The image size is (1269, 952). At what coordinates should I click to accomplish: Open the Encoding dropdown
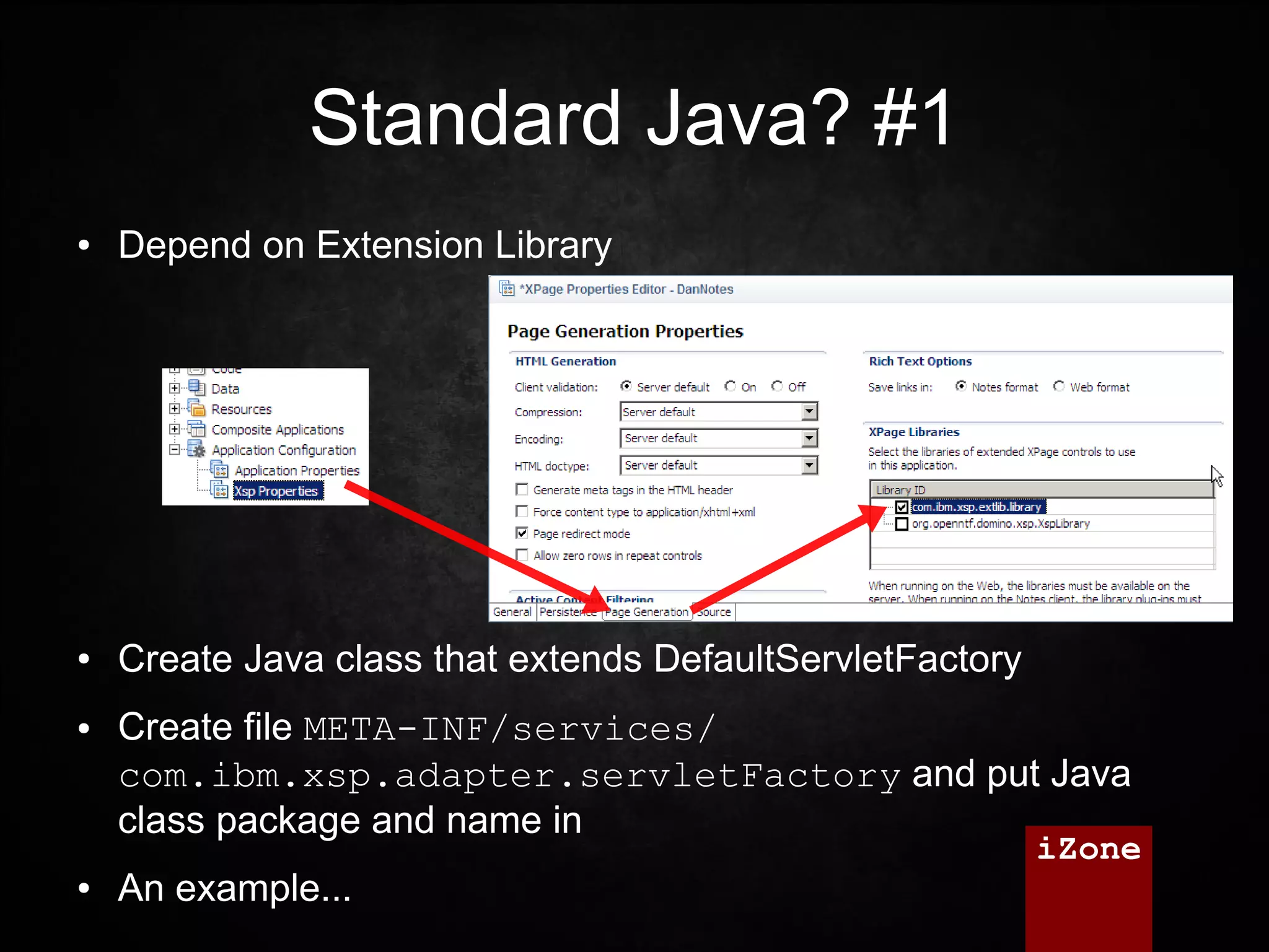pyautogui.click(x=809, y=439)
